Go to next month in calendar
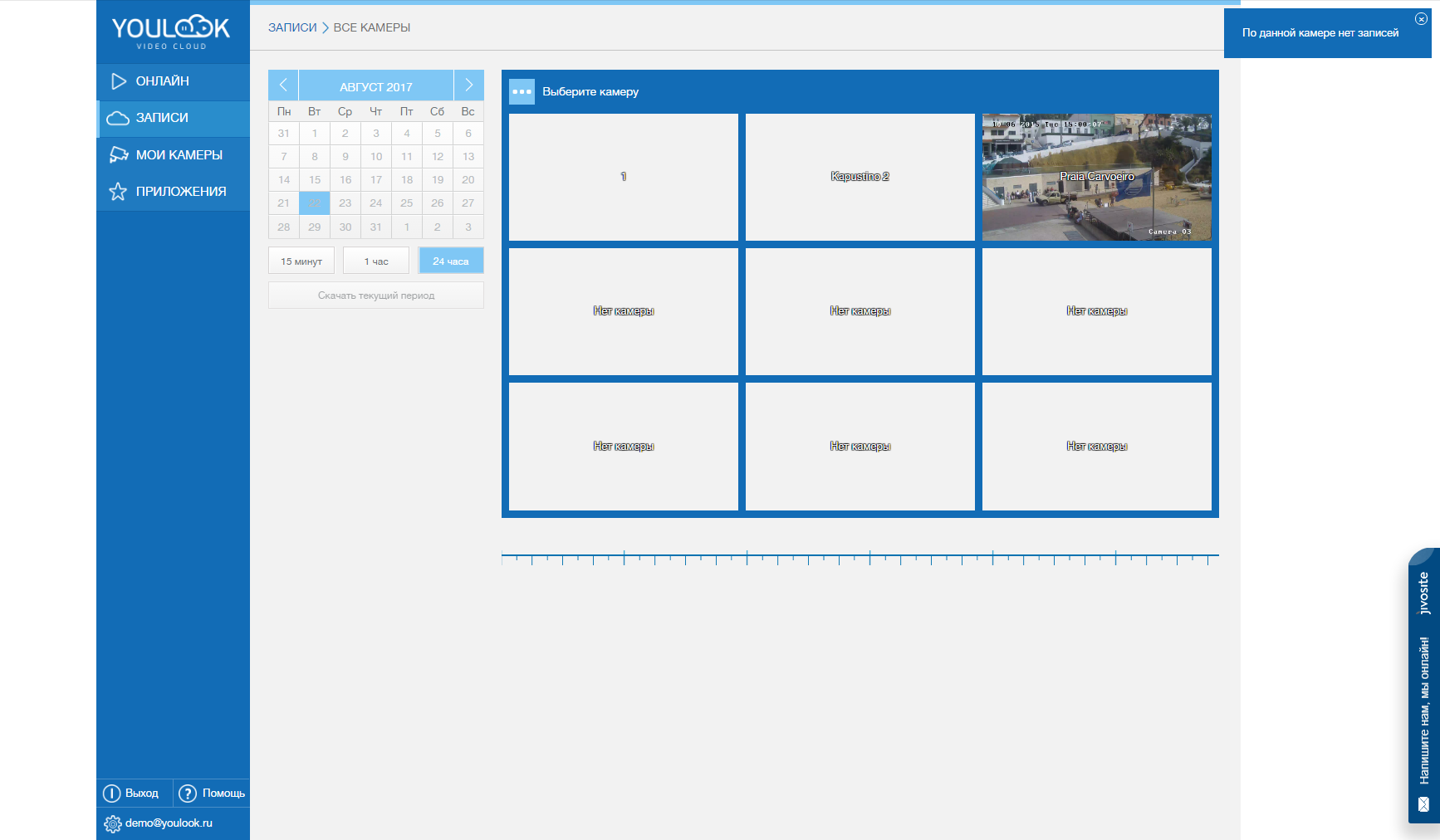 tap(469, 85)
